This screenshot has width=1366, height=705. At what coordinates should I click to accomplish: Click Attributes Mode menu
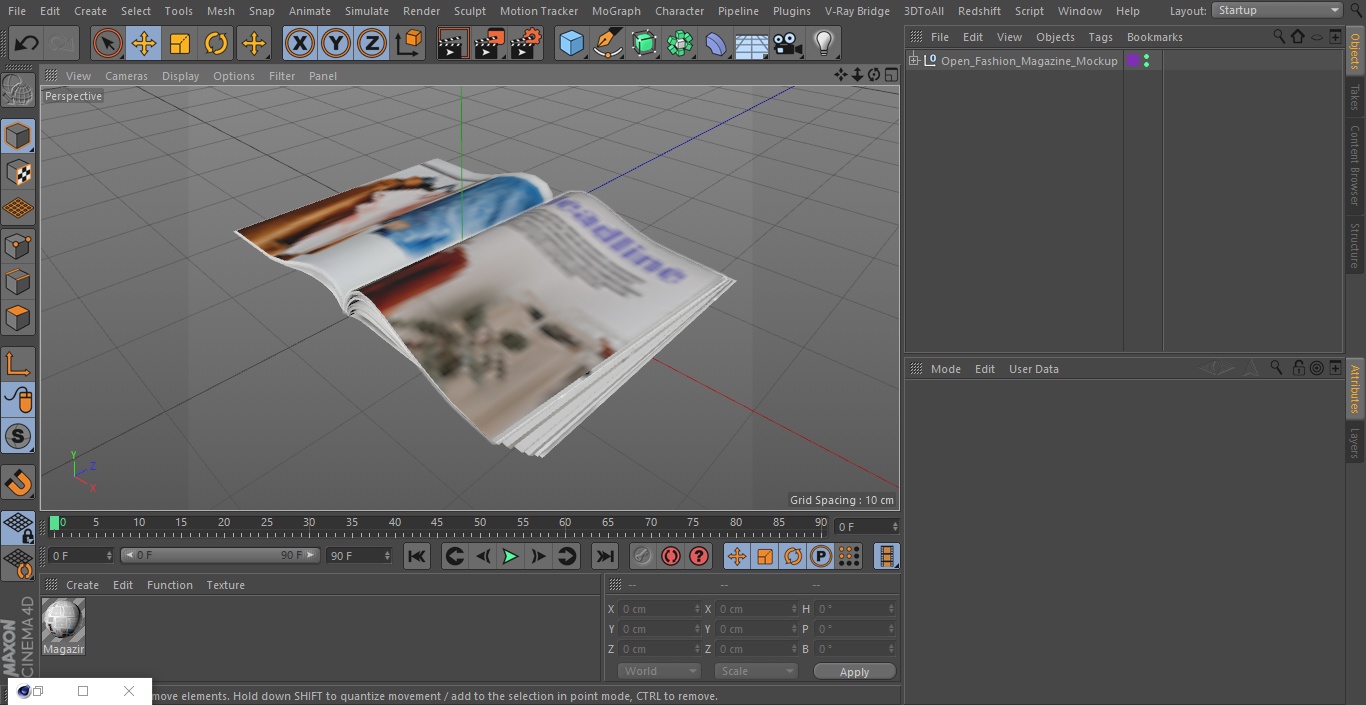coord(945,369)
